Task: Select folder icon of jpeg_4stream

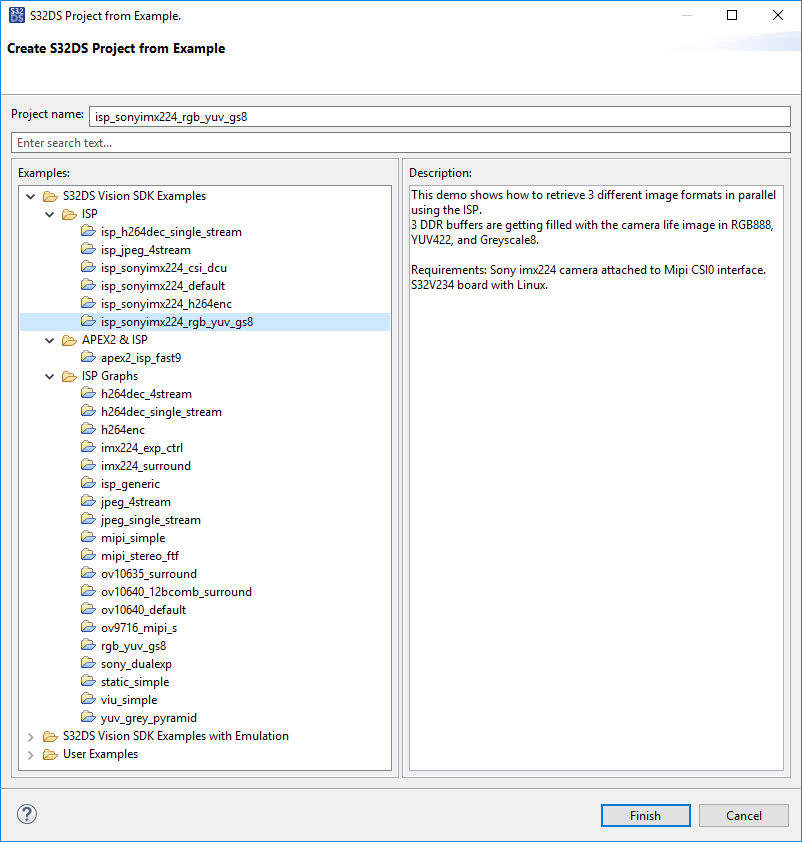Action: click(88, 502)
